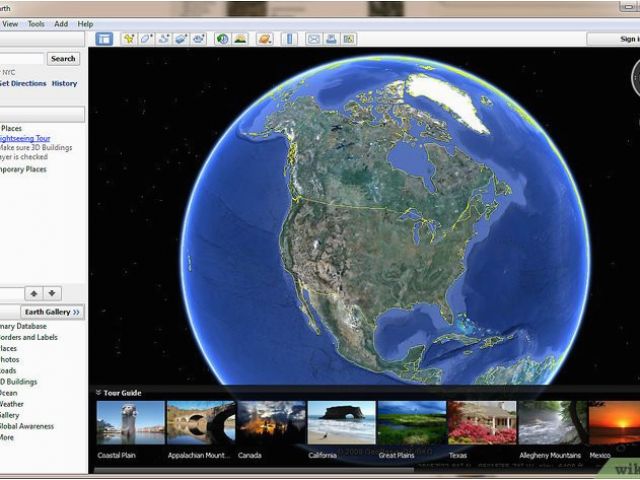
Task: Select the Roads layer
Action: (8, 371)
